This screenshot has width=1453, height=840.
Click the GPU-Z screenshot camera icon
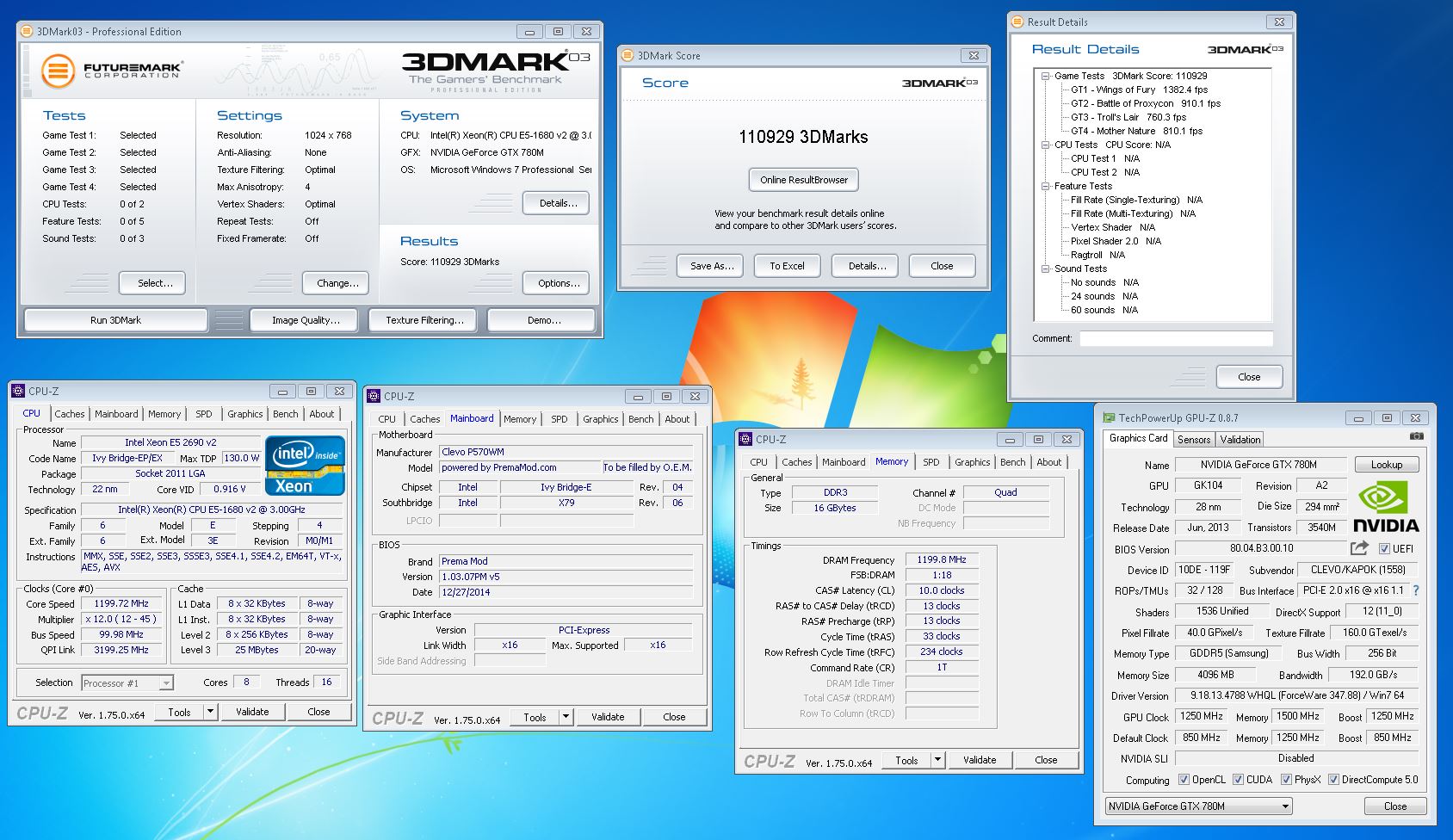coord(1416,436)
